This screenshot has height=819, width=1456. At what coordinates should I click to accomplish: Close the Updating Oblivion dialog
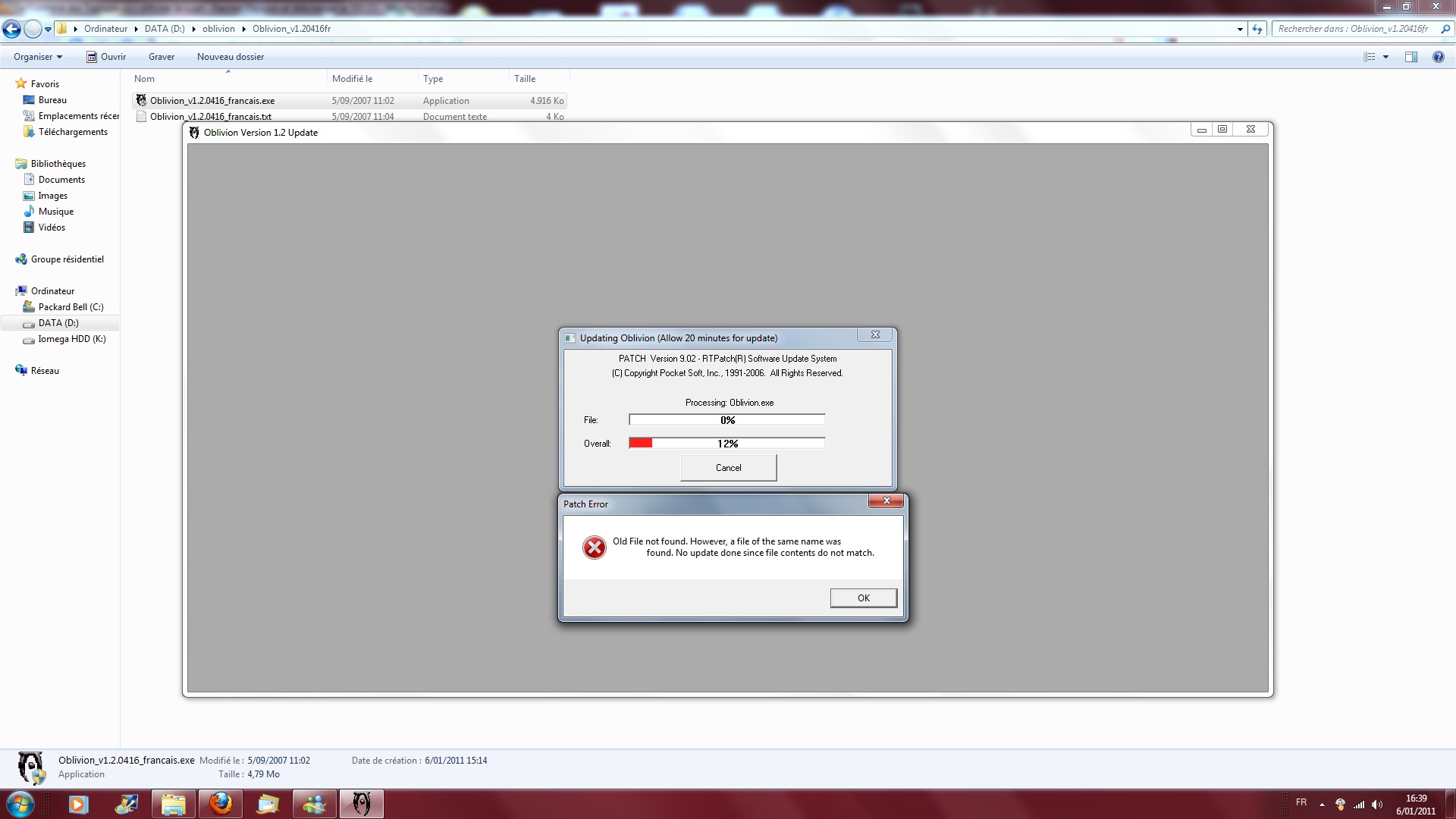click(x=875, y=334)
